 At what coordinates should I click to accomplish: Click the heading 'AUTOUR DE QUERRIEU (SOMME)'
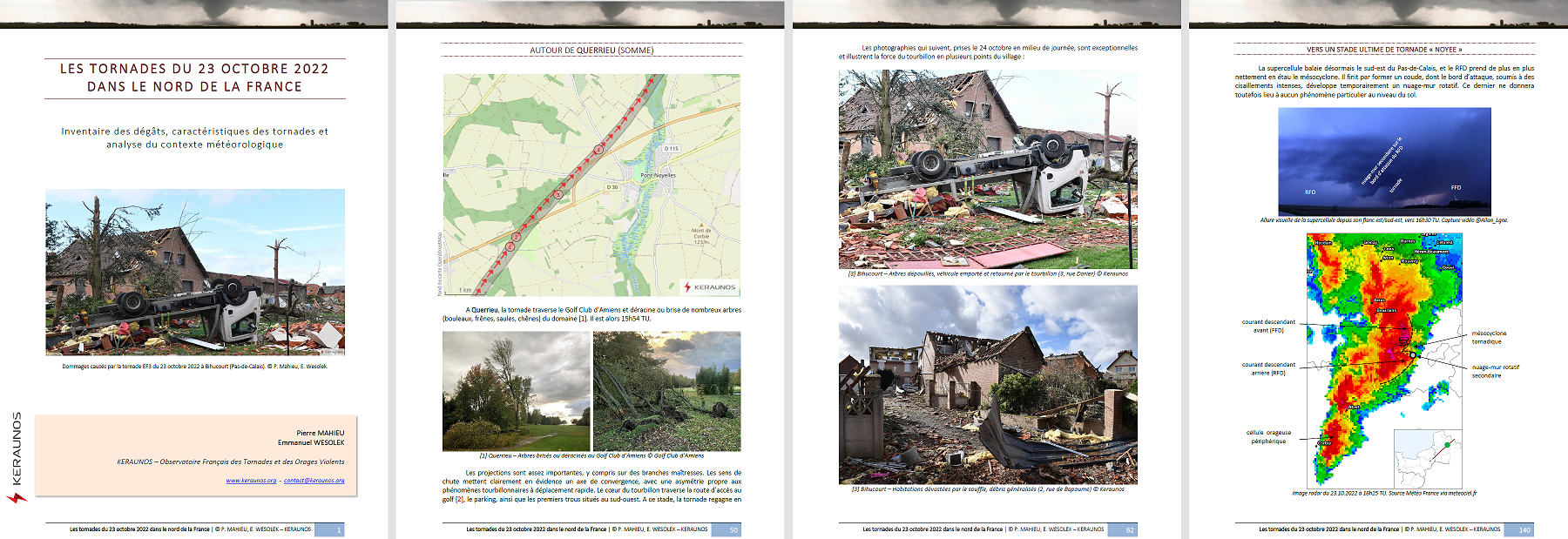coord(591,51)
